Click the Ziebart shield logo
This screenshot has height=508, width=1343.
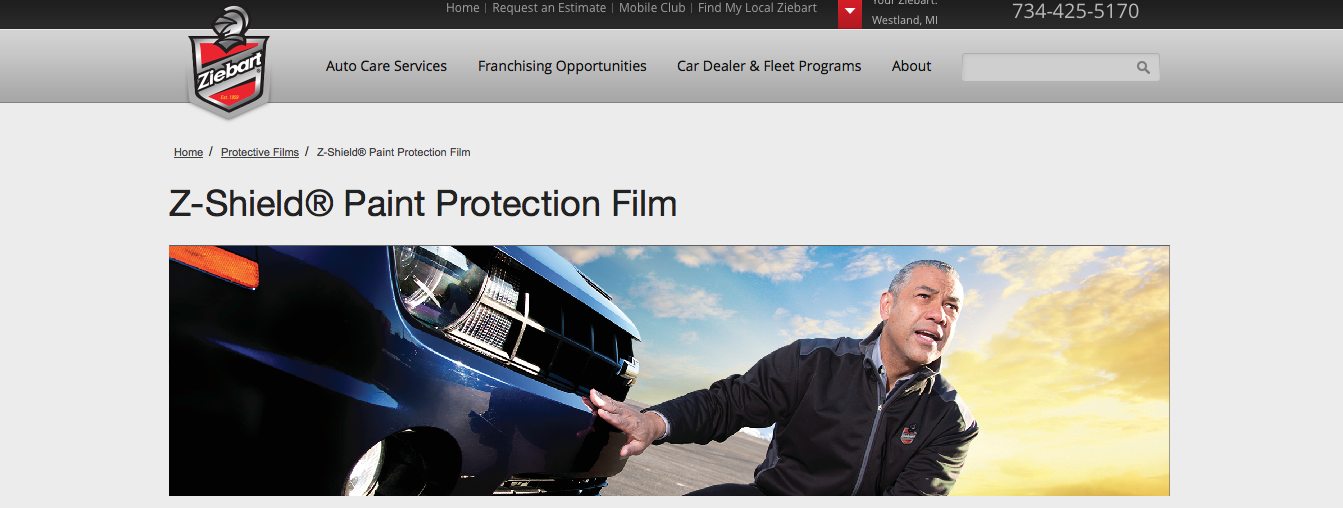pos(229,62)
